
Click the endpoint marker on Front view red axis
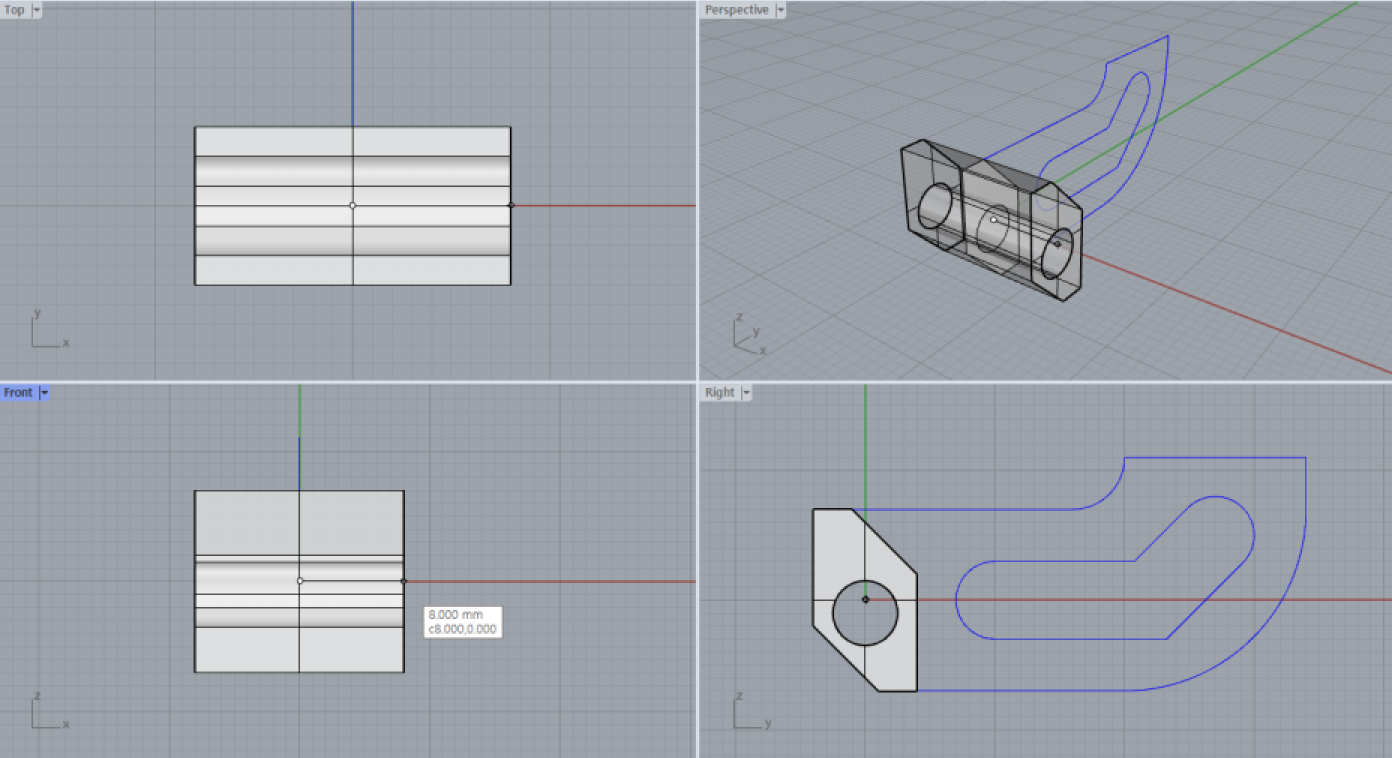pos(403,581)
